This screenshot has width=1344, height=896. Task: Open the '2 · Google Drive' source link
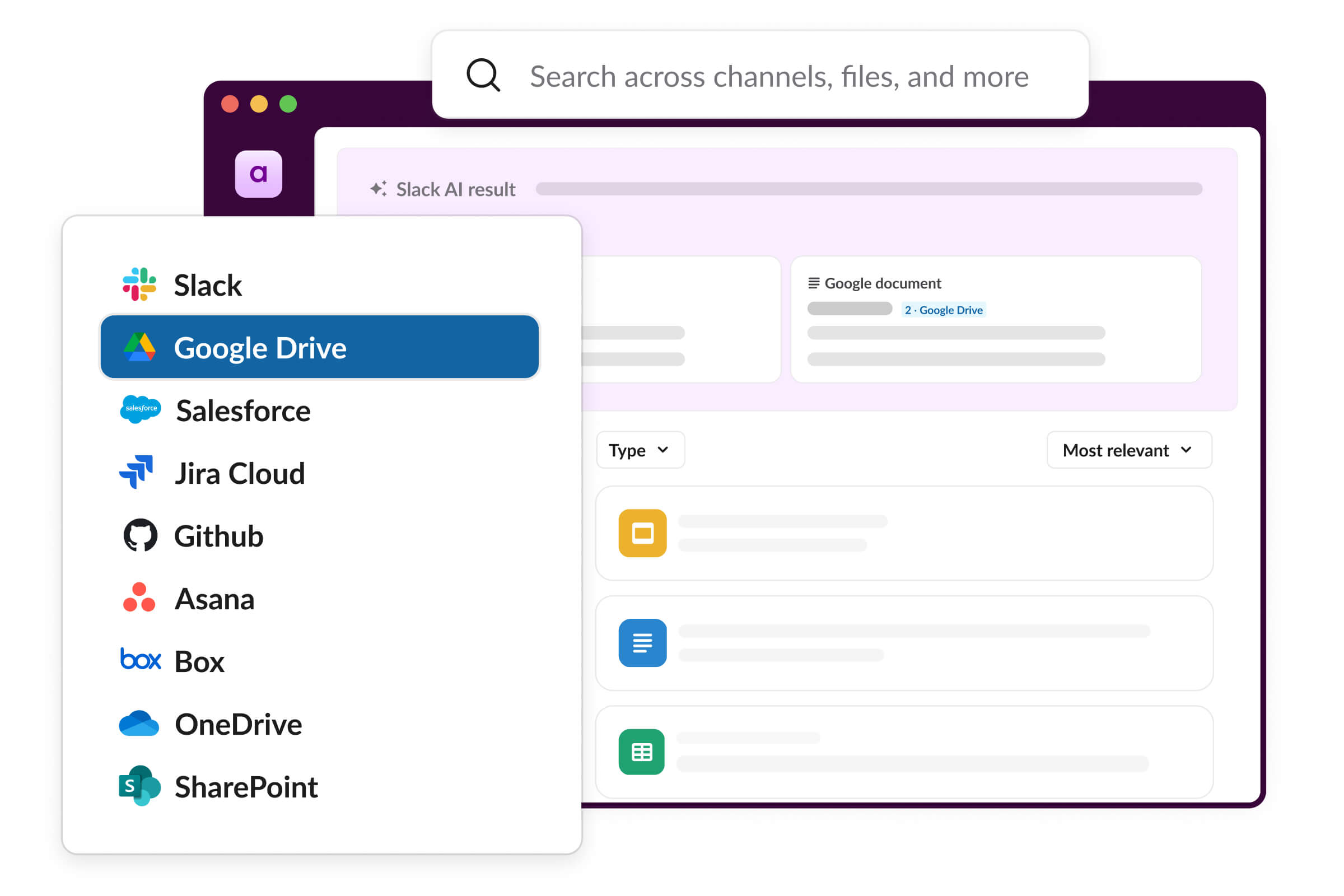tap(944, 310)
